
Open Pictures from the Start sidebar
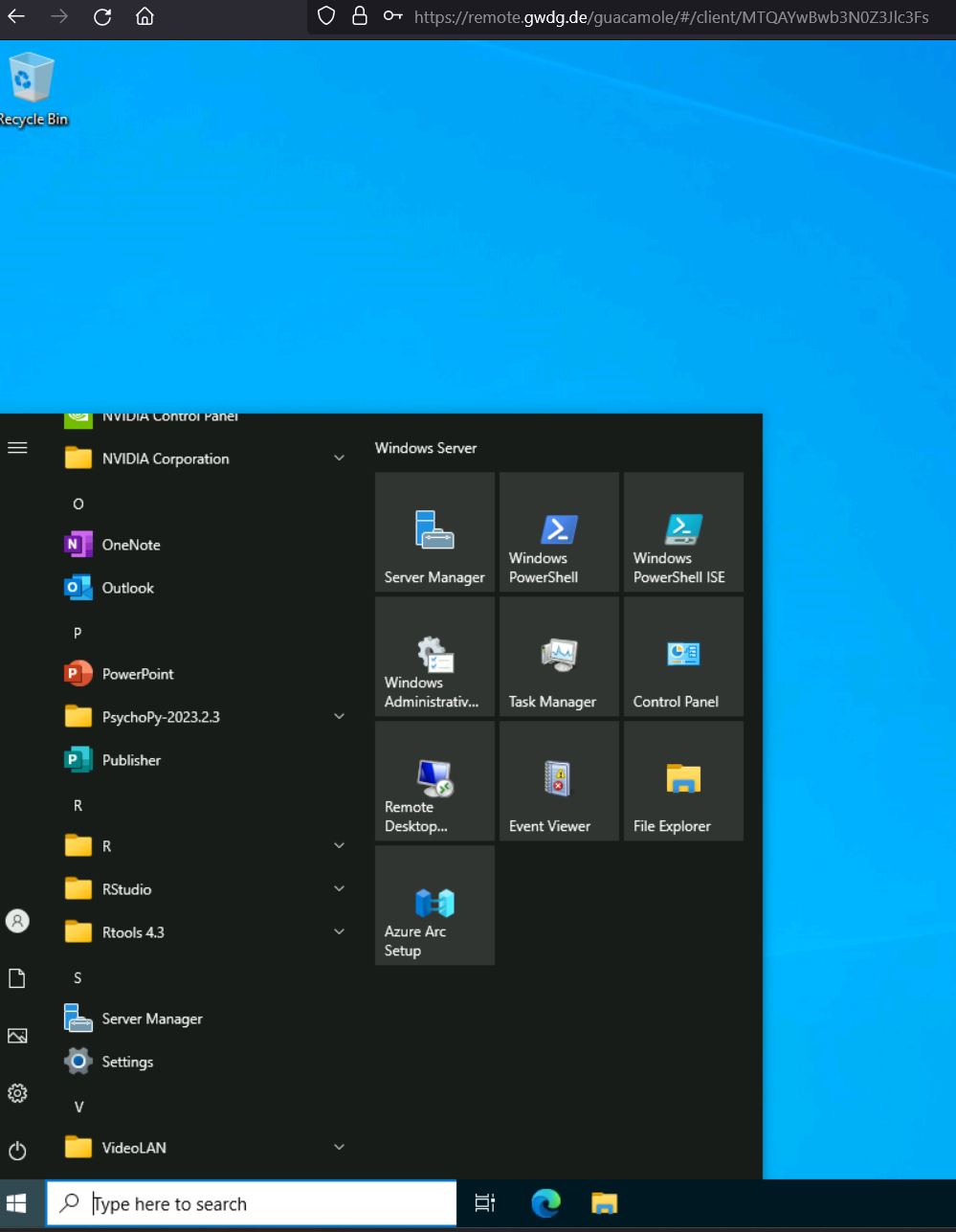(x=17, y=1036)
